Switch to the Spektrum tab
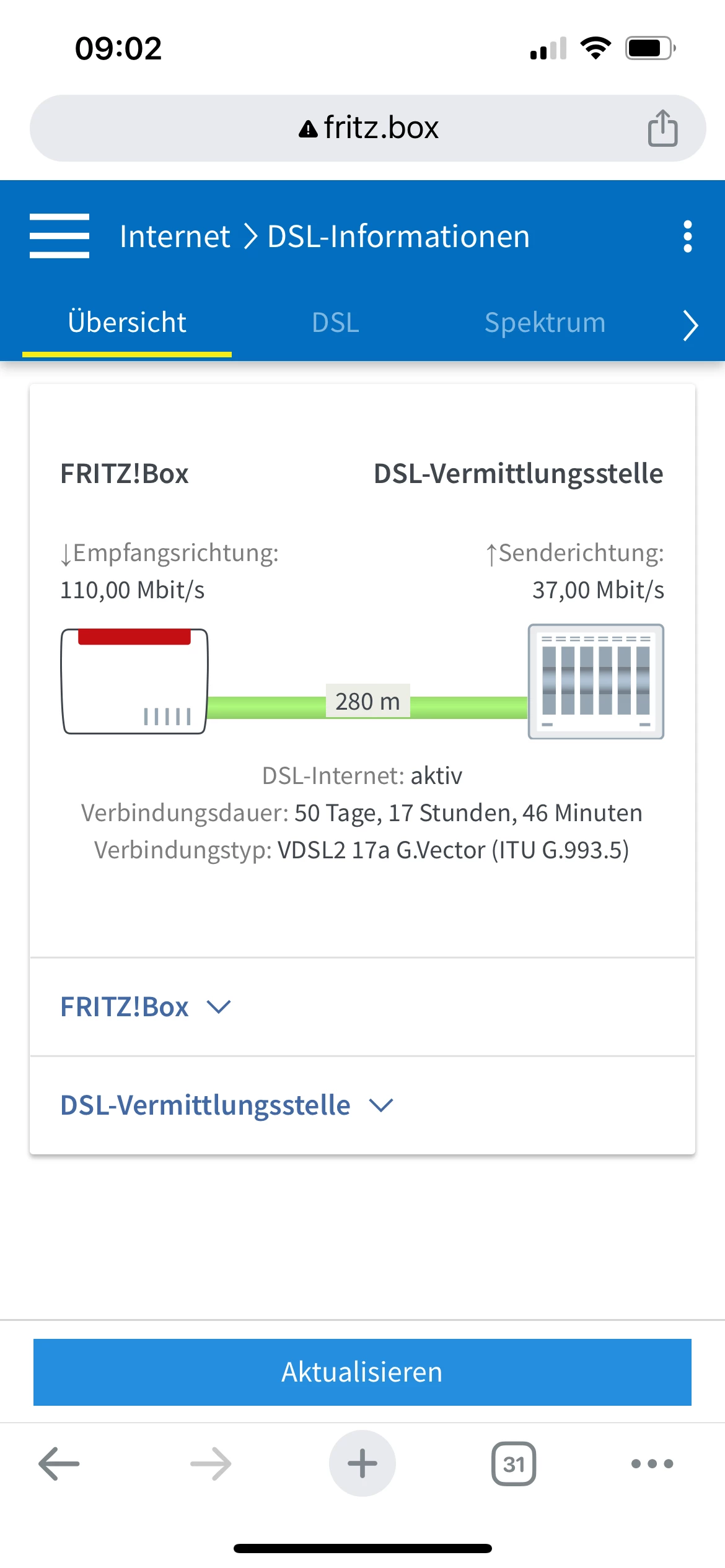The height and width of the screenshot is (1568, 725). (545, 323)
